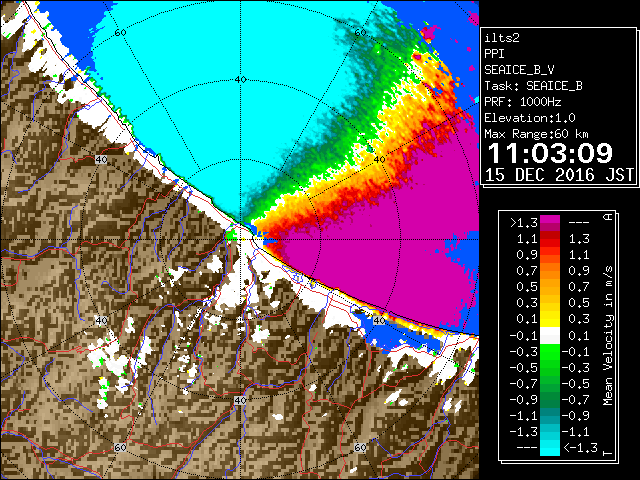Click the 40 km label west-northwest over land
The image size is (640, 480).
click(x=101, y=160)
